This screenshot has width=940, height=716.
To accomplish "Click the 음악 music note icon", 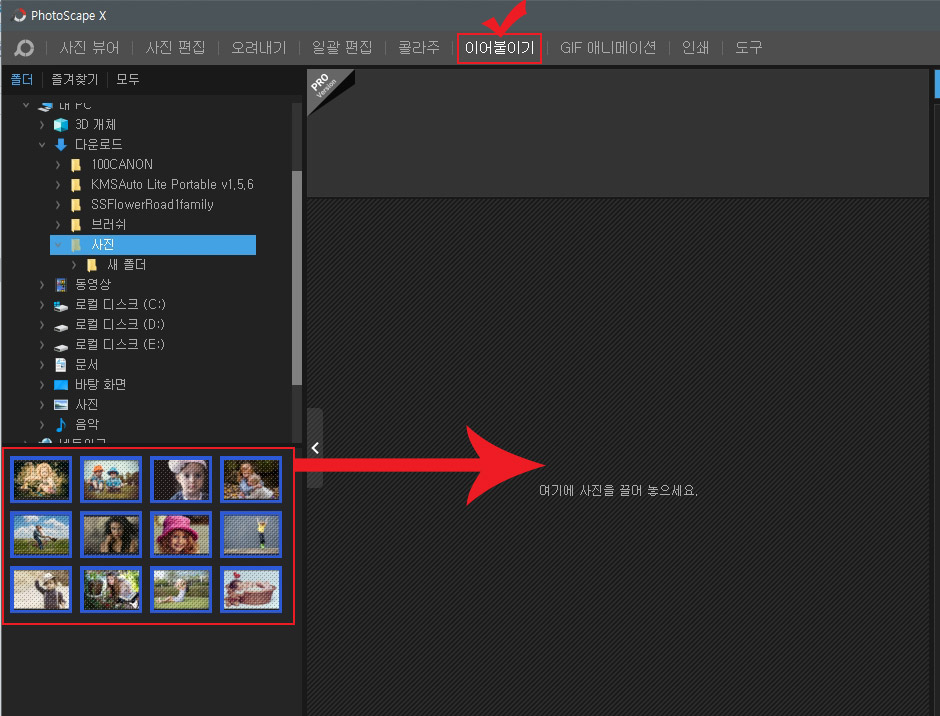I will pos(61,425).
